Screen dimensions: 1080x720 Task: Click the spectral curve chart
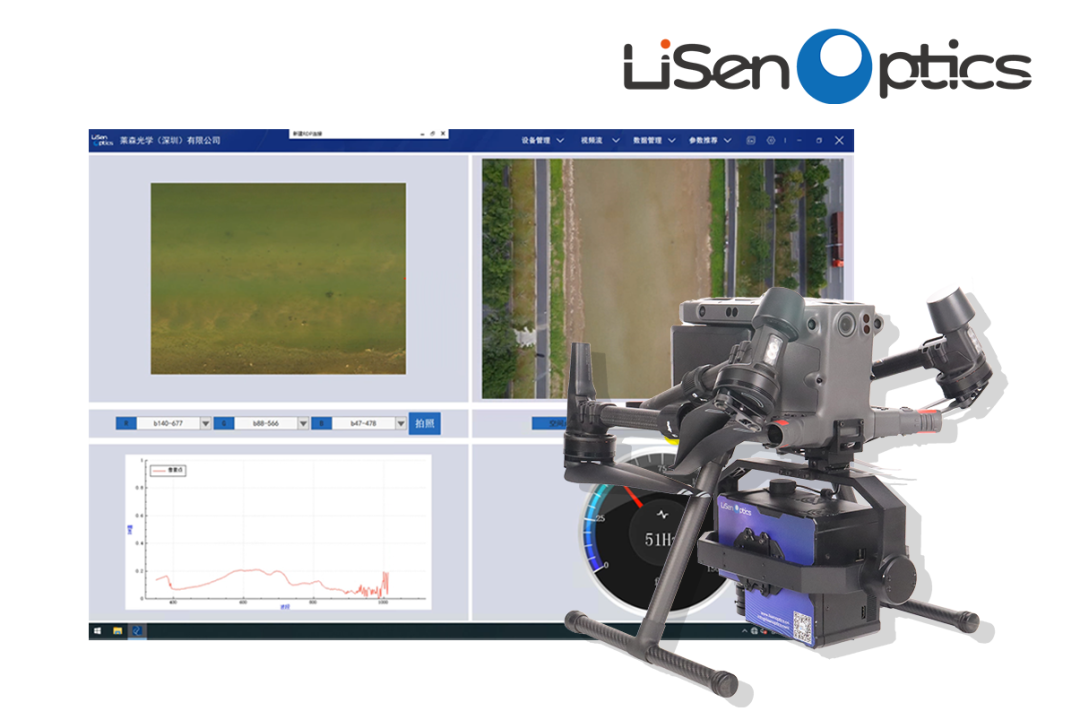(x=278, y=532)
